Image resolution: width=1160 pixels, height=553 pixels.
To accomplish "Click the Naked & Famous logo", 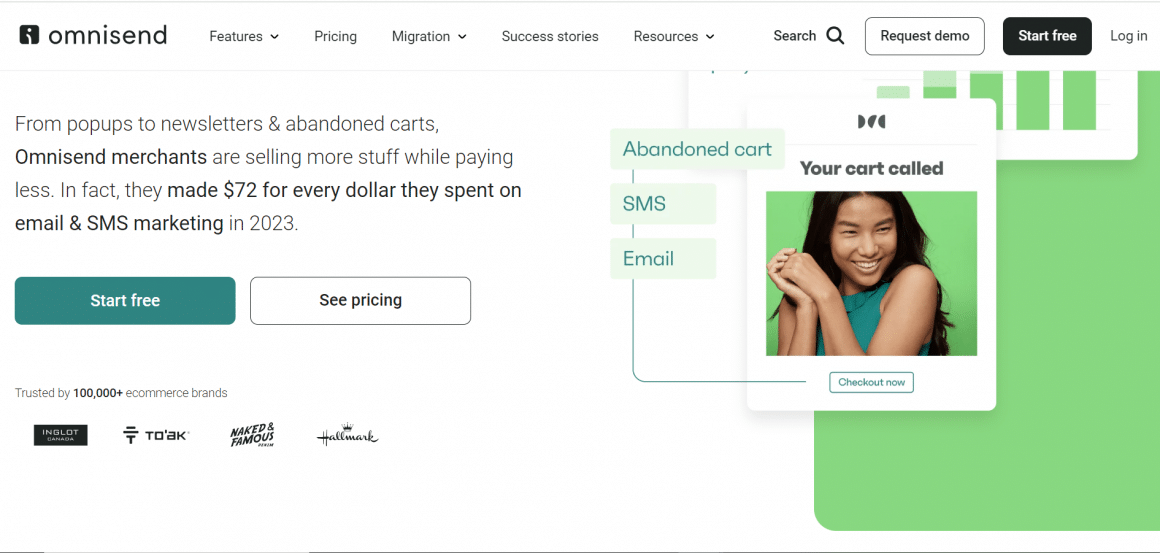I will click(252, 435).
